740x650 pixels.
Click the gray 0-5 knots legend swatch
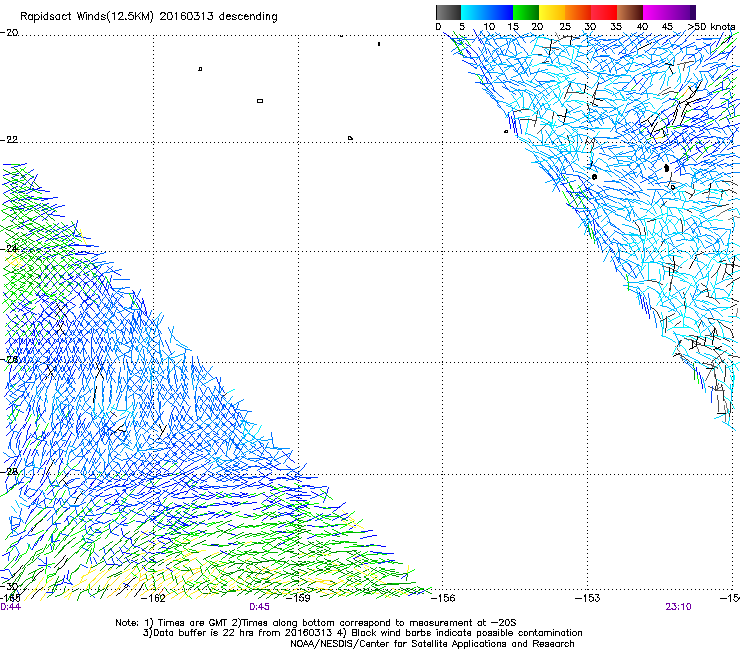coord(448,12)
